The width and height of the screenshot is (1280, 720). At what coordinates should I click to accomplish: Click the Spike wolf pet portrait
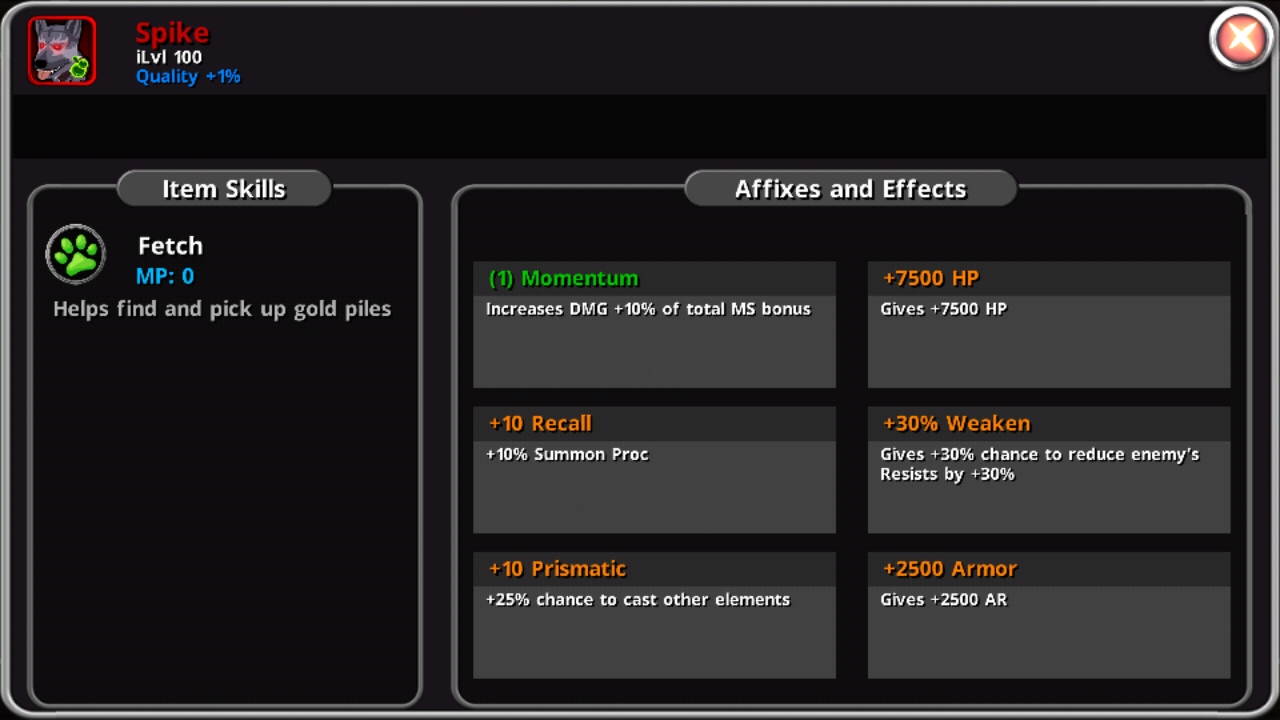click(x=62, y=50)
